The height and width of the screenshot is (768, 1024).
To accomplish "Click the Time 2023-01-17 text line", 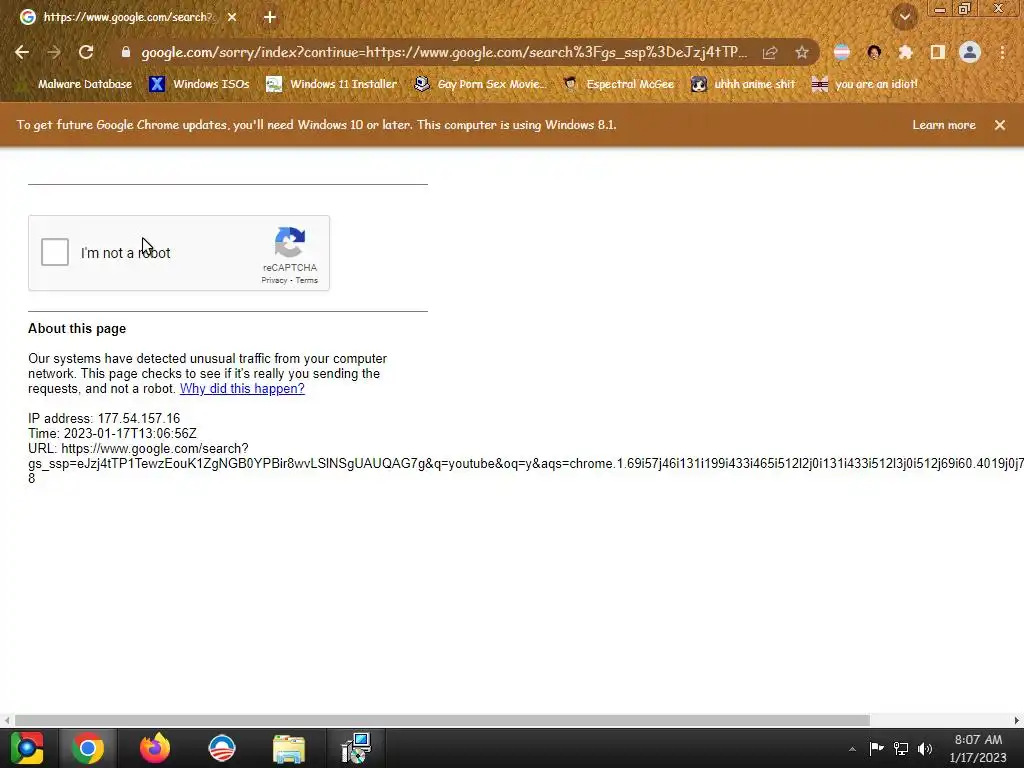I will pos(112,434).
